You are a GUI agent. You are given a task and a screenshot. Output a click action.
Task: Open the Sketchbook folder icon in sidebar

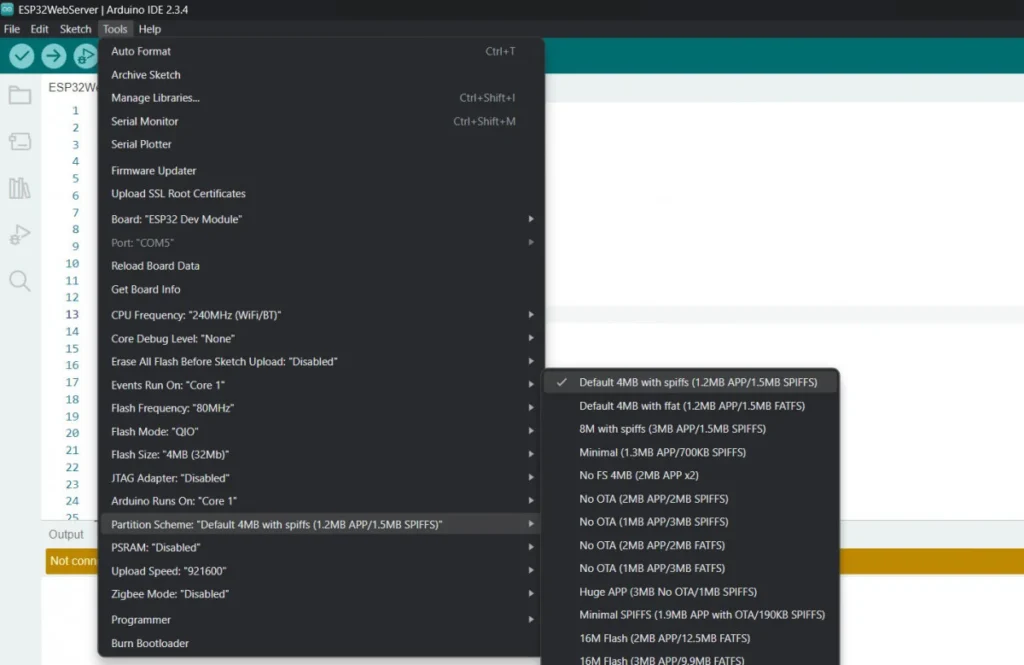[19, 96]
